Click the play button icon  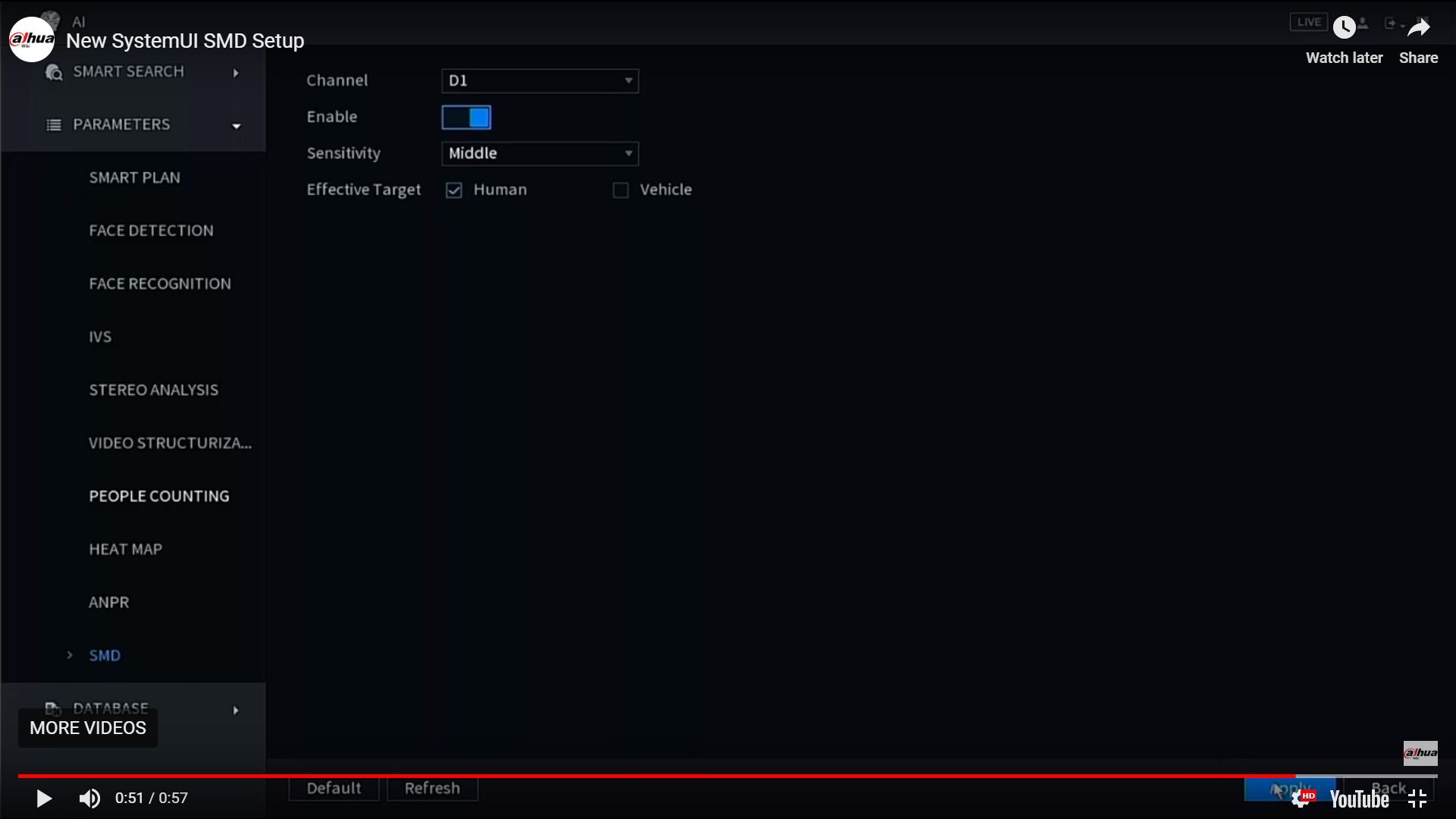pyautogui.click(x=44, y=799)
